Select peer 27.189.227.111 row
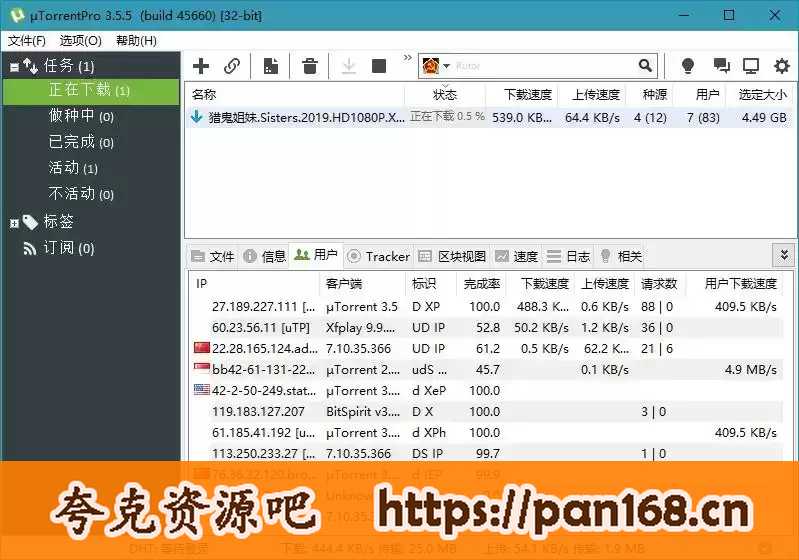The width and height of the screenshot is (799, 560). (x=487, y=307)
